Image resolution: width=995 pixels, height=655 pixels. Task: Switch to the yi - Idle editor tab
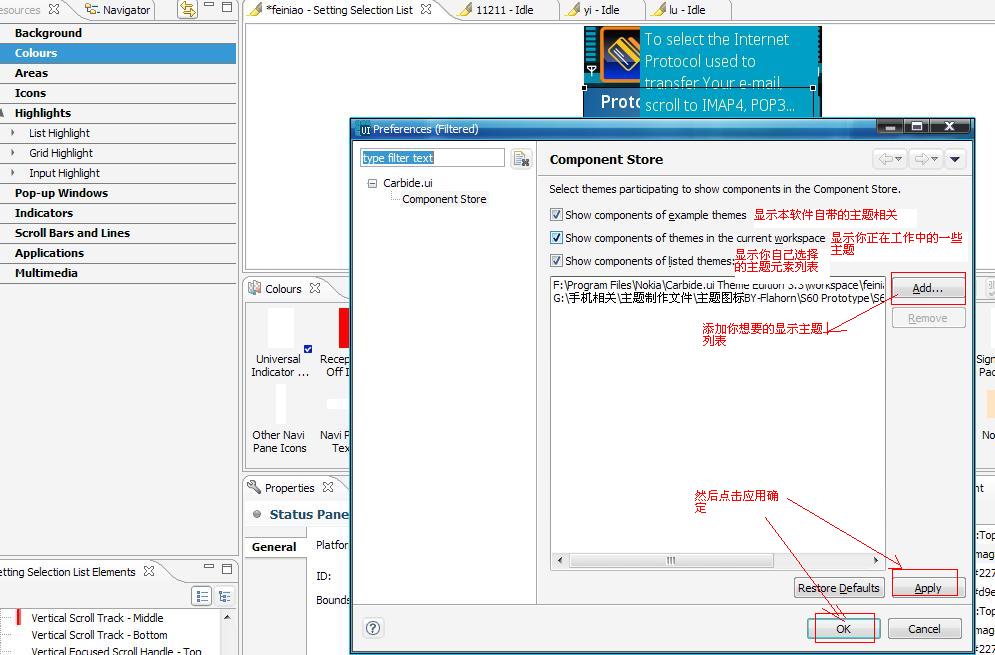coord(601,10)
